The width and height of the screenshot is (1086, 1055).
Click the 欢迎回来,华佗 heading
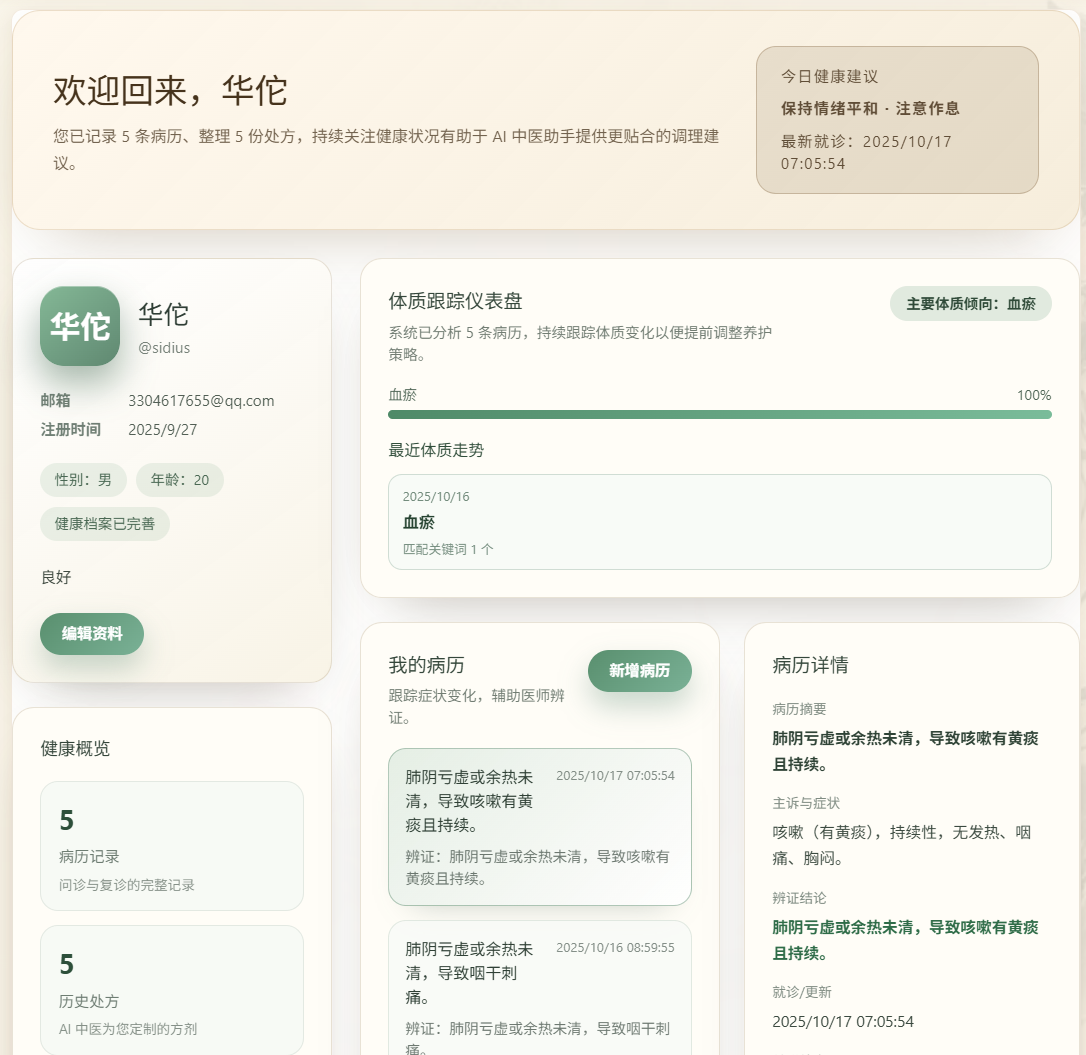pyautogui.click(x=170, y=91)
